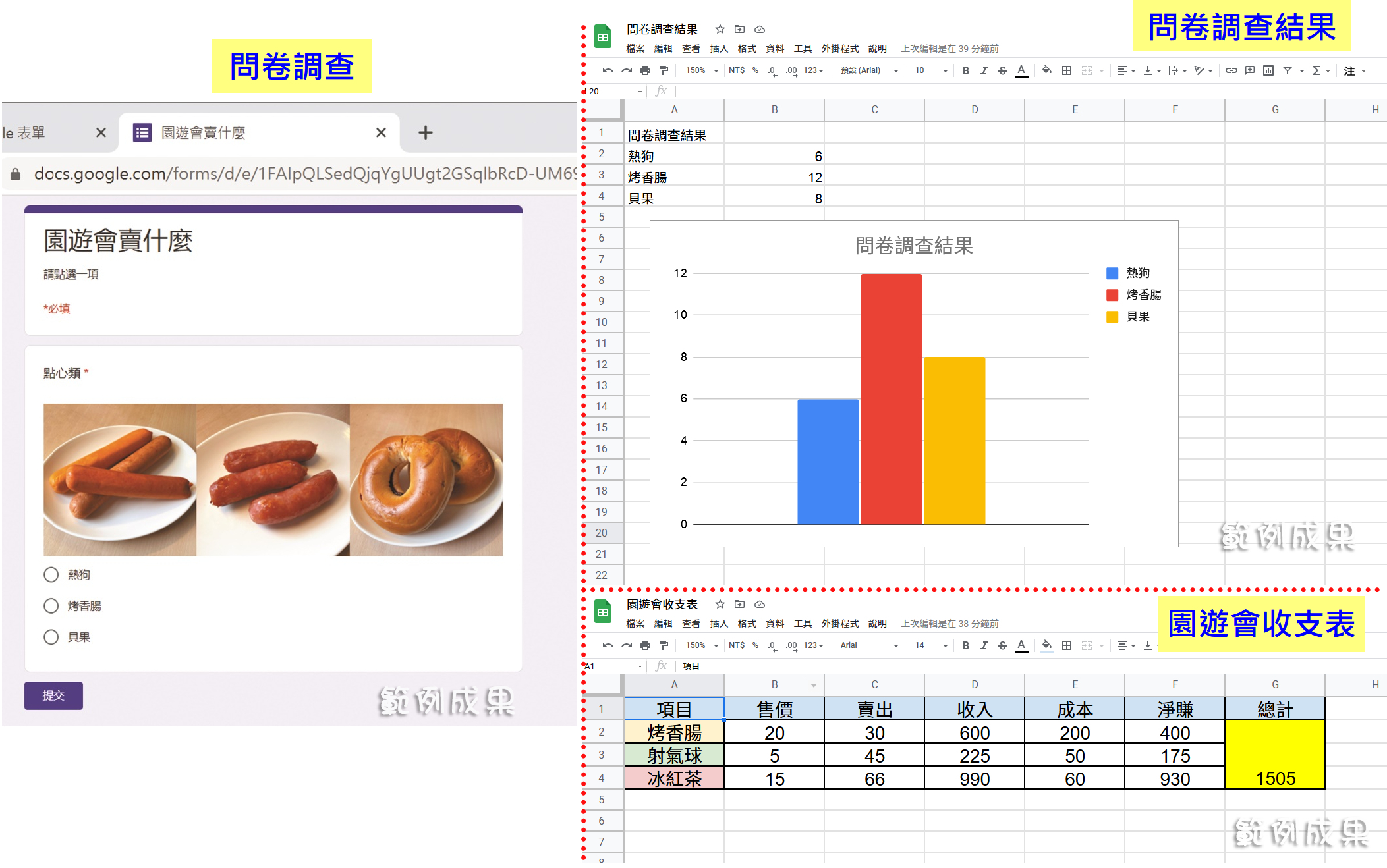This screenshot has width=1387, height=868.
Task: Star the 問卷調查結果 spreadsheet
Action: click(x=720, y=29)
